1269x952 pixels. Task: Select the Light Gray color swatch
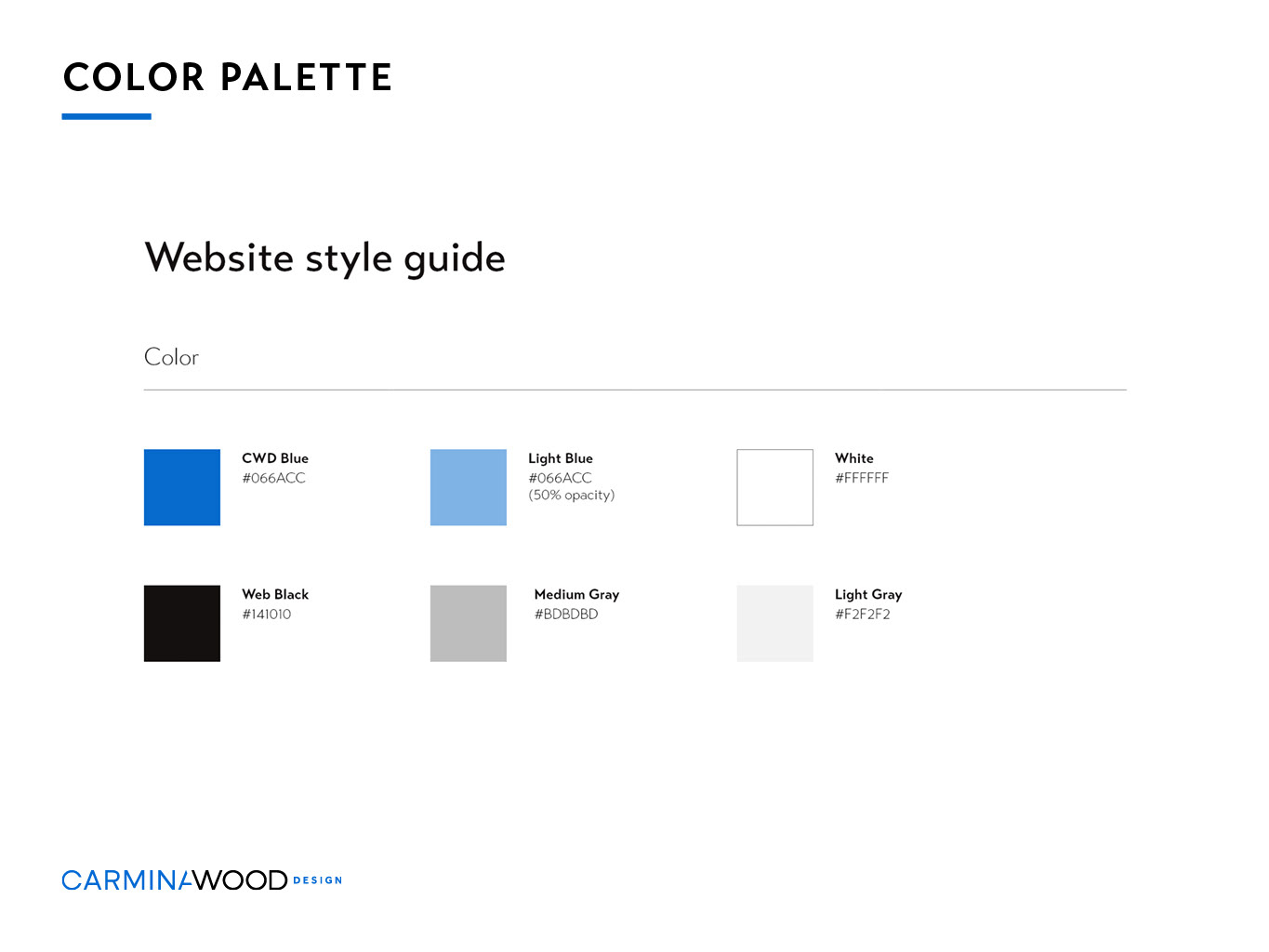click(775, 623)
